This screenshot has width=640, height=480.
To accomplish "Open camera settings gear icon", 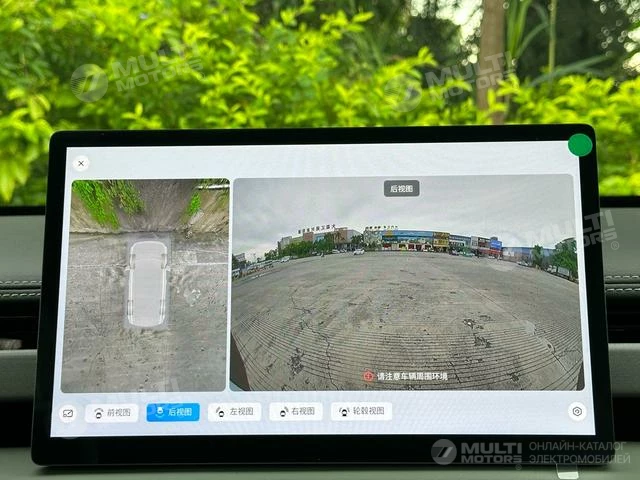I will click(577, 411).
